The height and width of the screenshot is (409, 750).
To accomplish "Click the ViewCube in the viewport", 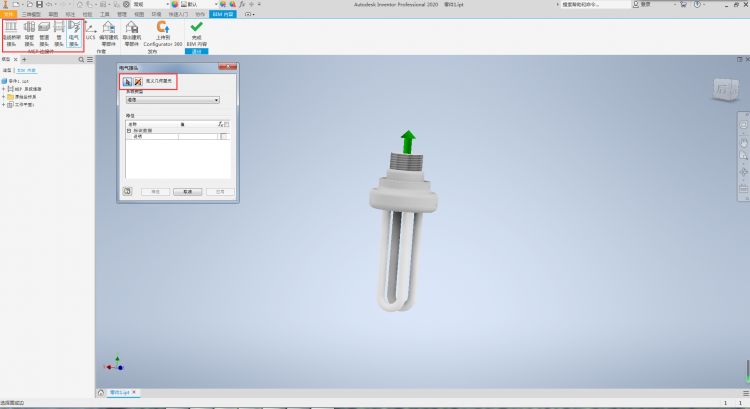I will 726,89.
